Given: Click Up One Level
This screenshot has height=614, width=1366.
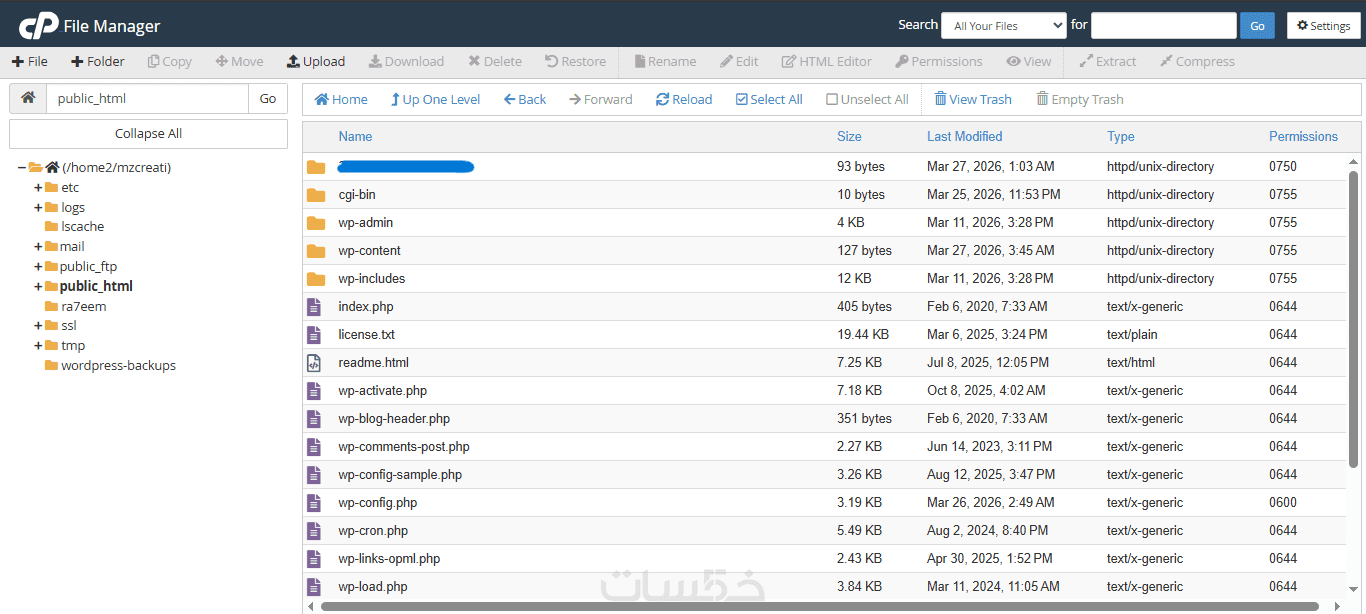Looking at the screenshot, I should tap(435, 99).
